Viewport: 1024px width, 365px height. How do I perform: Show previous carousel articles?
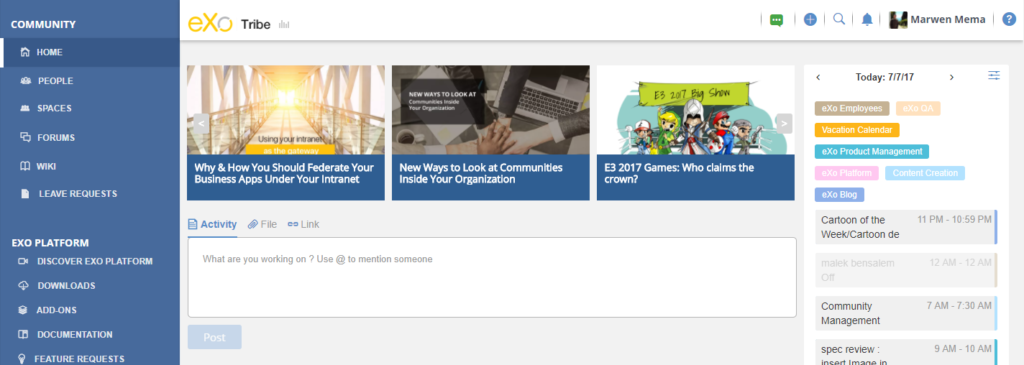(201, 123)
